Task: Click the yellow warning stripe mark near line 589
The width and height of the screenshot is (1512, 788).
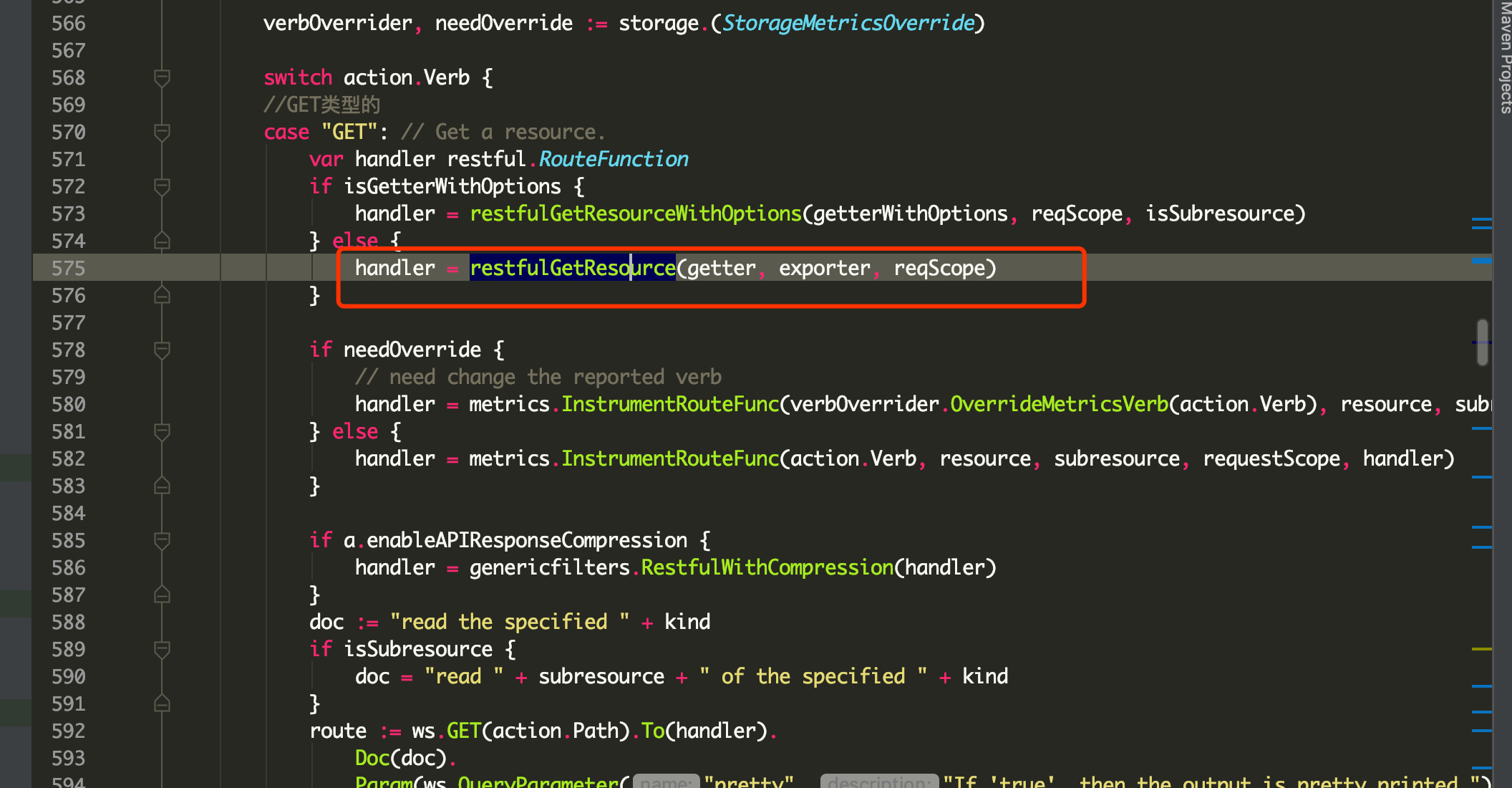Action: click(x=1481, y=649)
